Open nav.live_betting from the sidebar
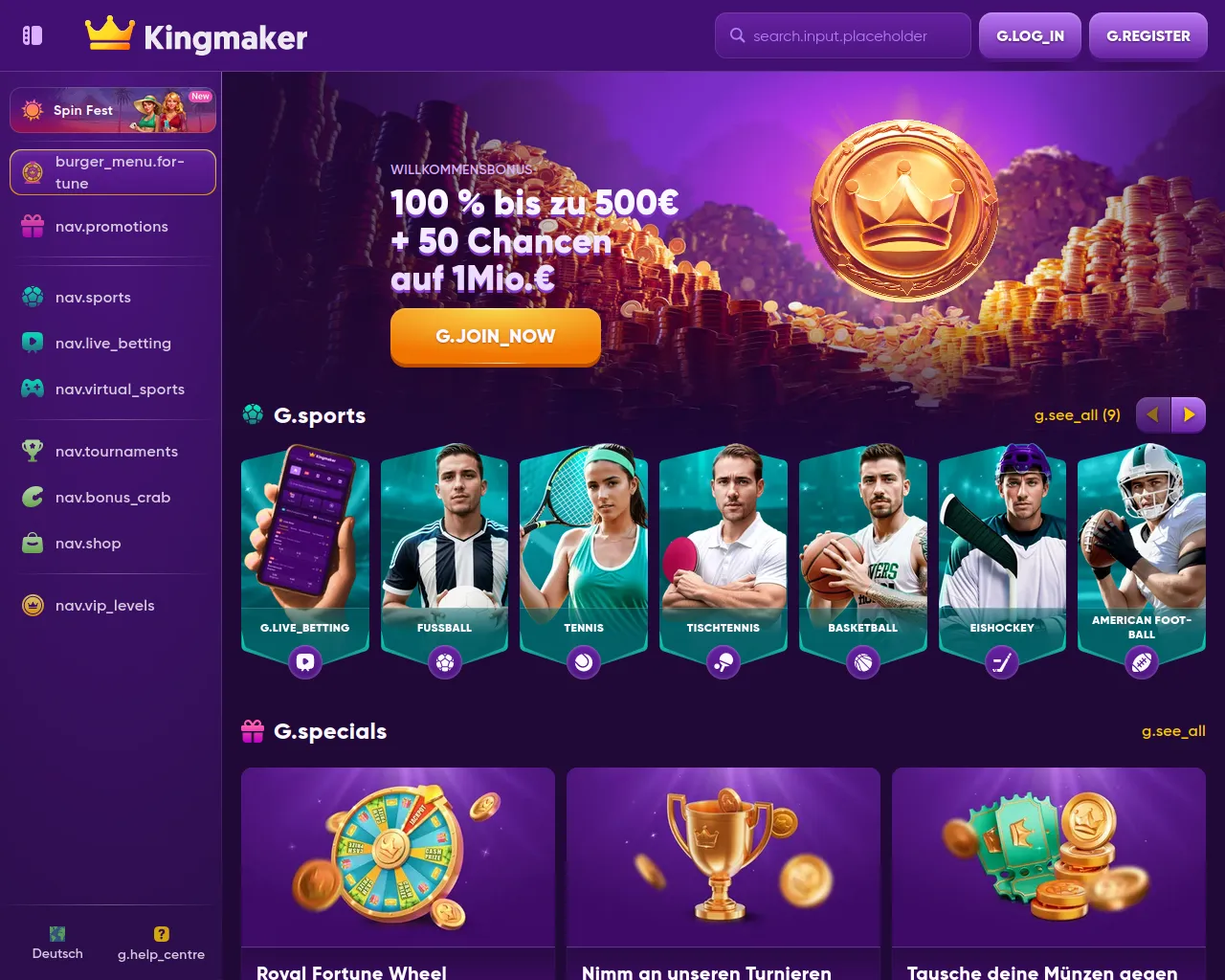This screenshot has width=1225, height=980. [x=113, y=343]
